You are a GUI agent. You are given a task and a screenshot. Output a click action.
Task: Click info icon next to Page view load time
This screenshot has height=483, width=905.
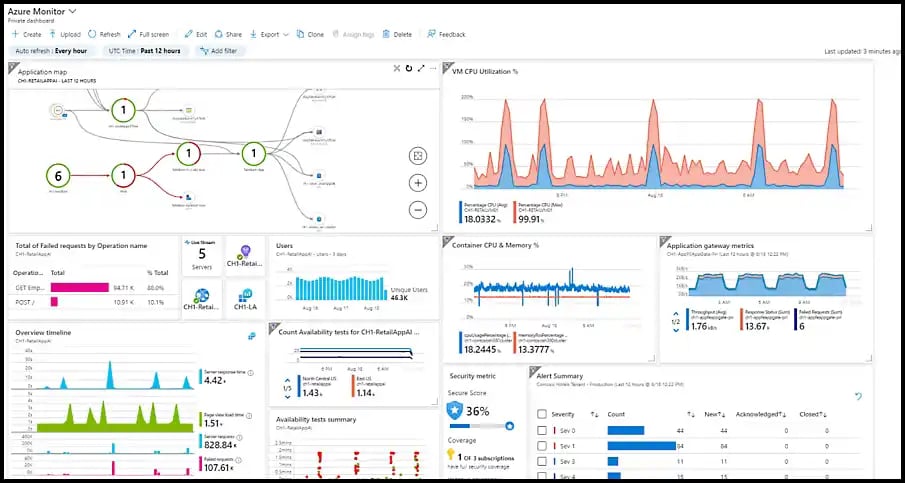249,414
